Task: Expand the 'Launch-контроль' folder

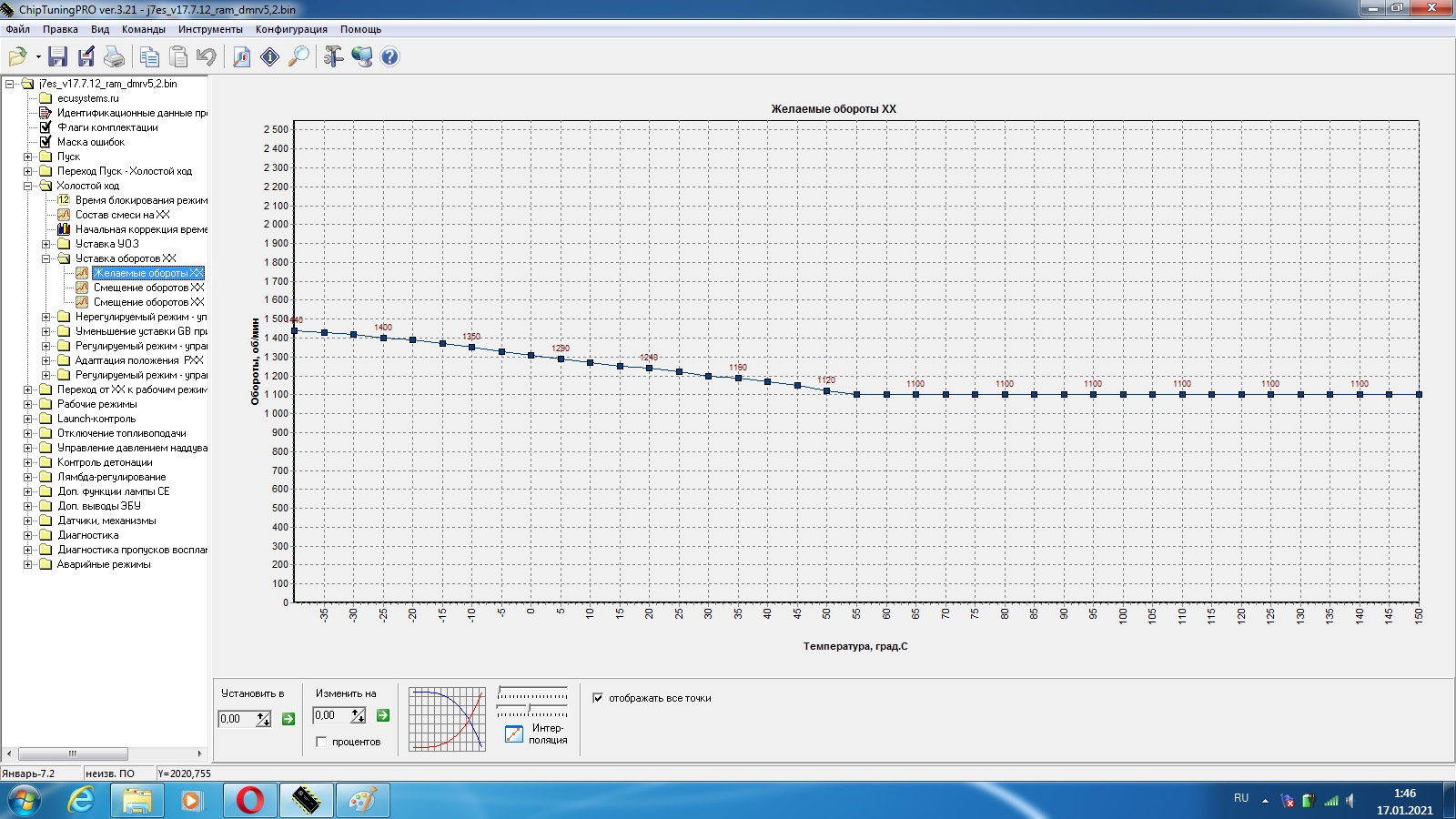Action: pos(28,419)
